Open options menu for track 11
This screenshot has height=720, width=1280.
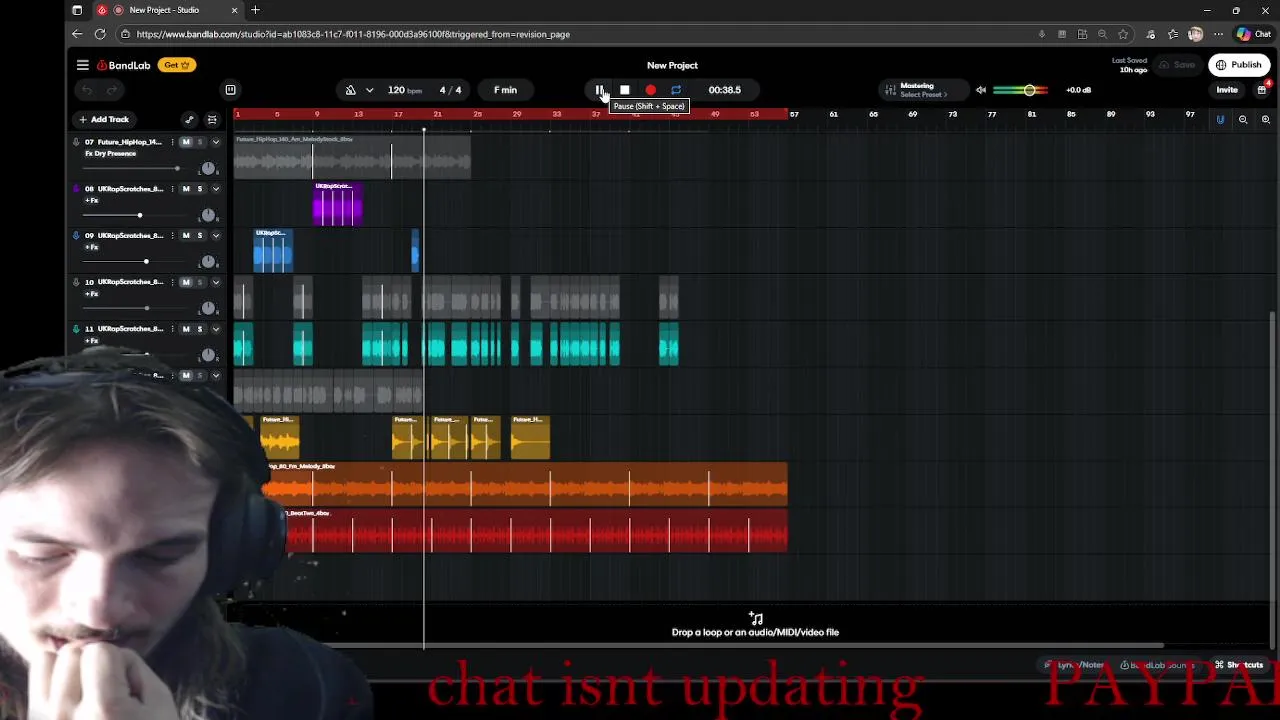(172, 329)
